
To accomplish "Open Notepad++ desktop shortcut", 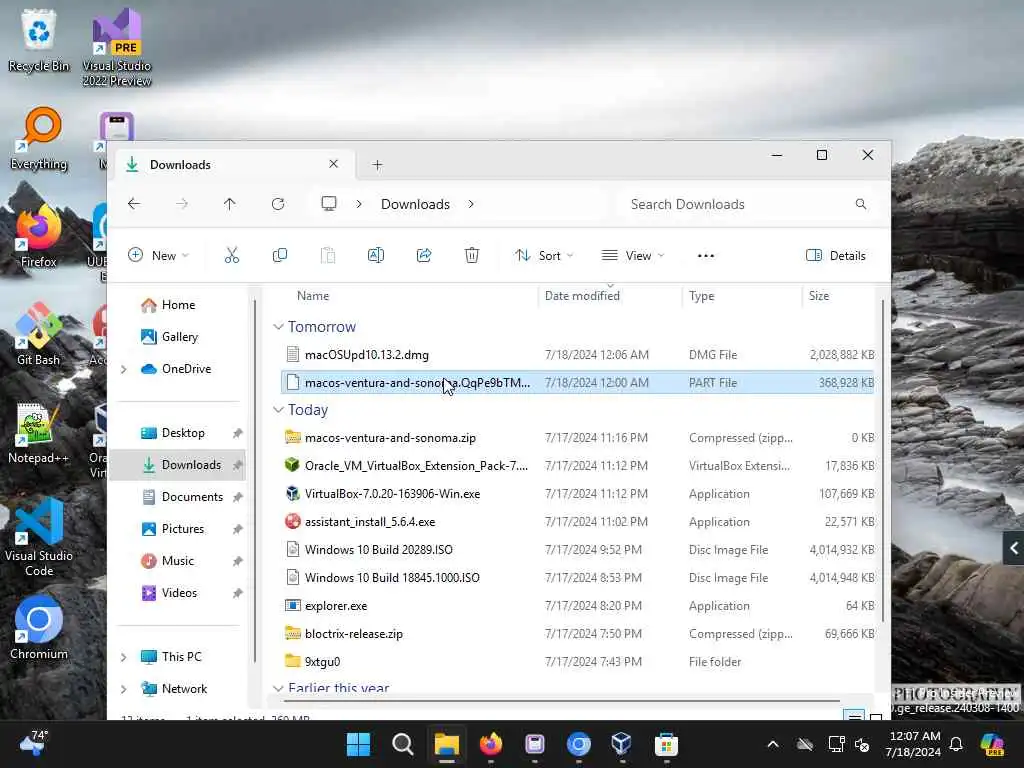I will point(39,432).
